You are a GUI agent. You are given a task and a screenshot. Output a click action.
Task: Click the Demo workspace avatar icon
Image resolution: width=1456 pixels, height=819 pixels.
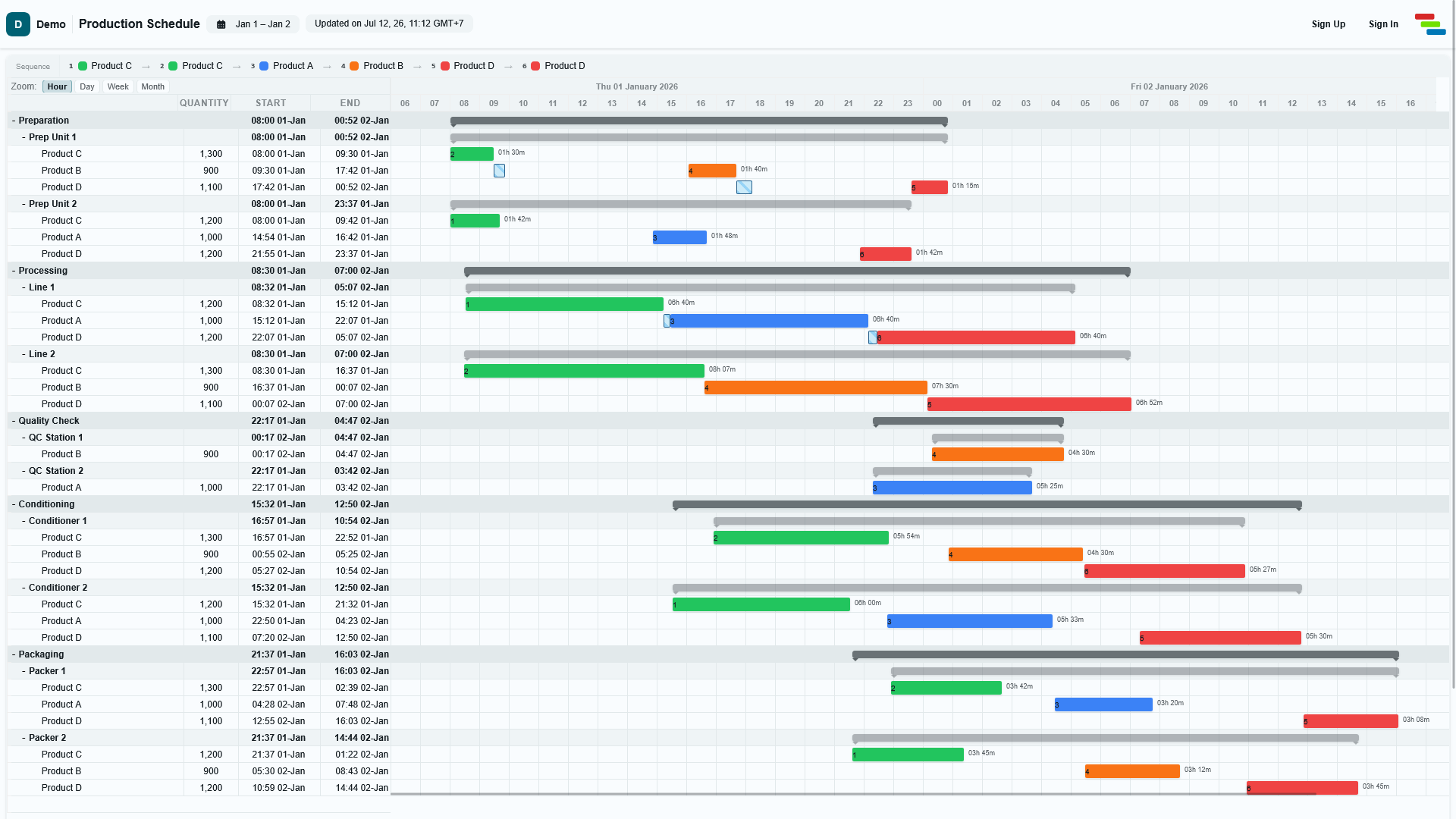tap(18, 24)
